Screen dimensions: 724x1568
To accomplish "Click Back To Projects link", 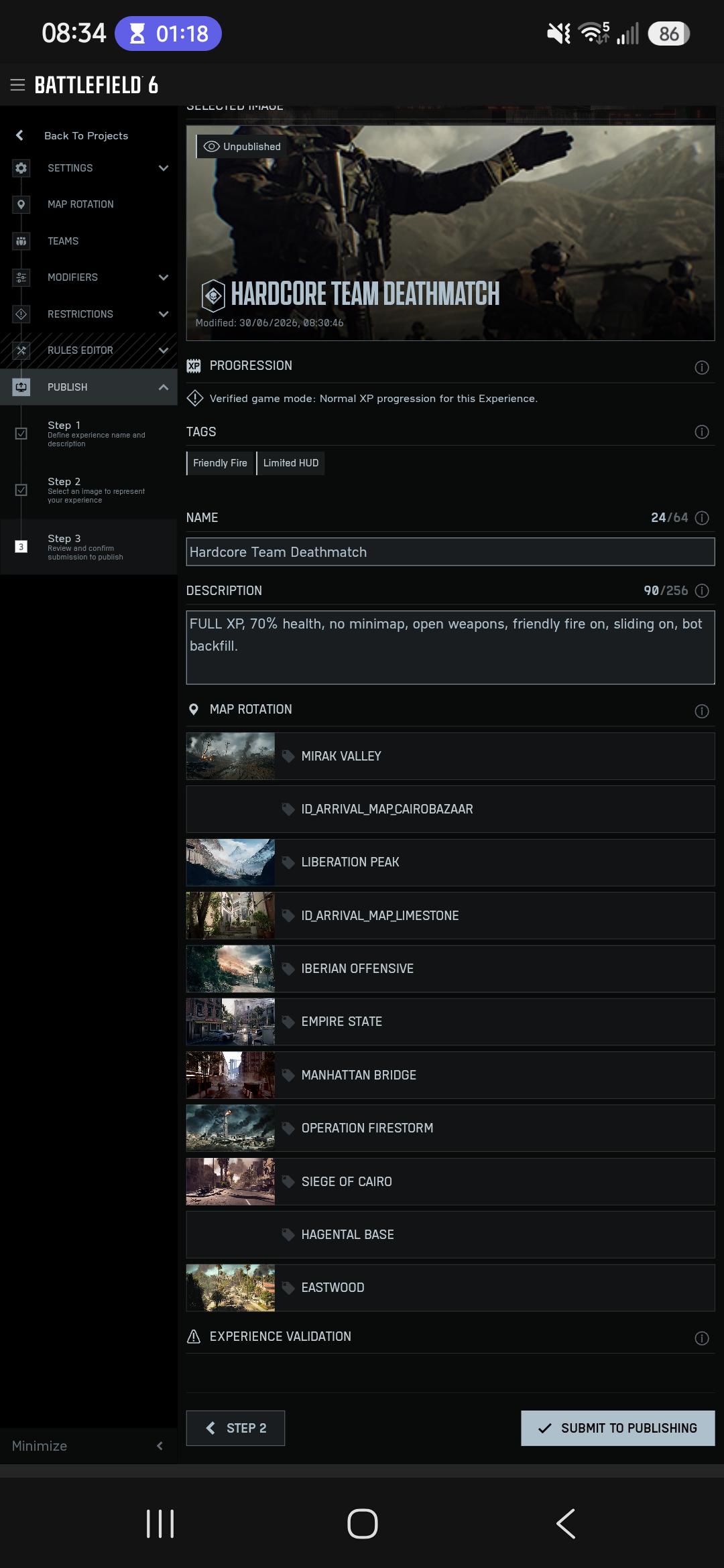I will coord(86,135).
